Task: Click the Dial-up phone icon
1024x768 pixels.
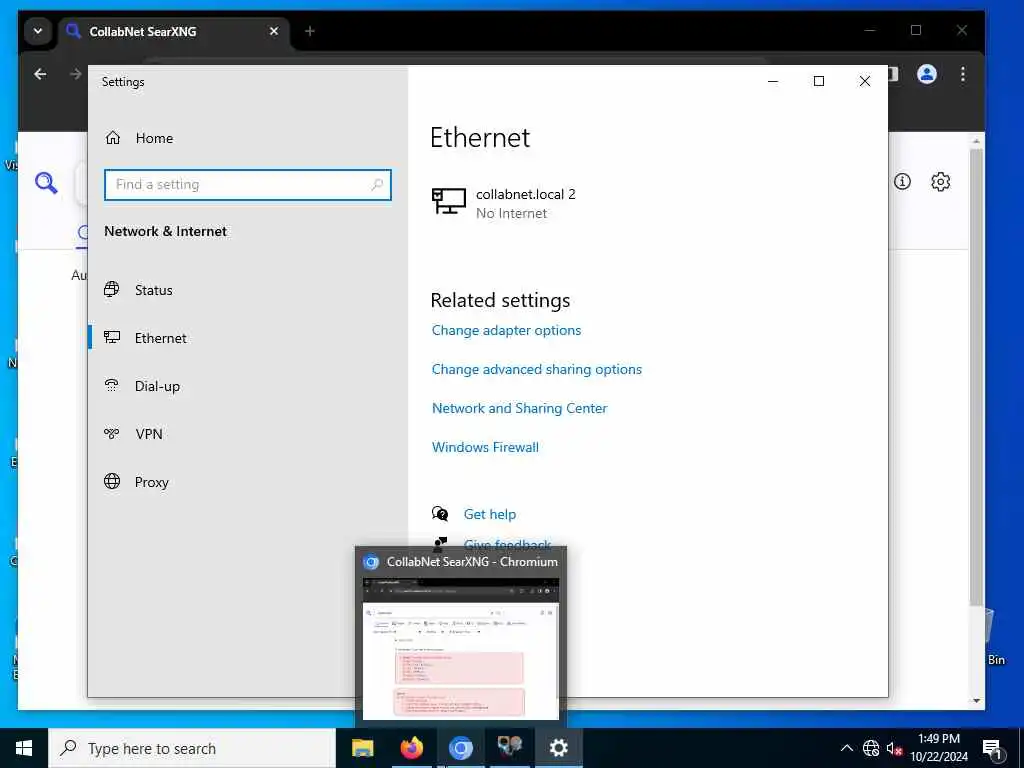Action: click(x=112, y=385)
